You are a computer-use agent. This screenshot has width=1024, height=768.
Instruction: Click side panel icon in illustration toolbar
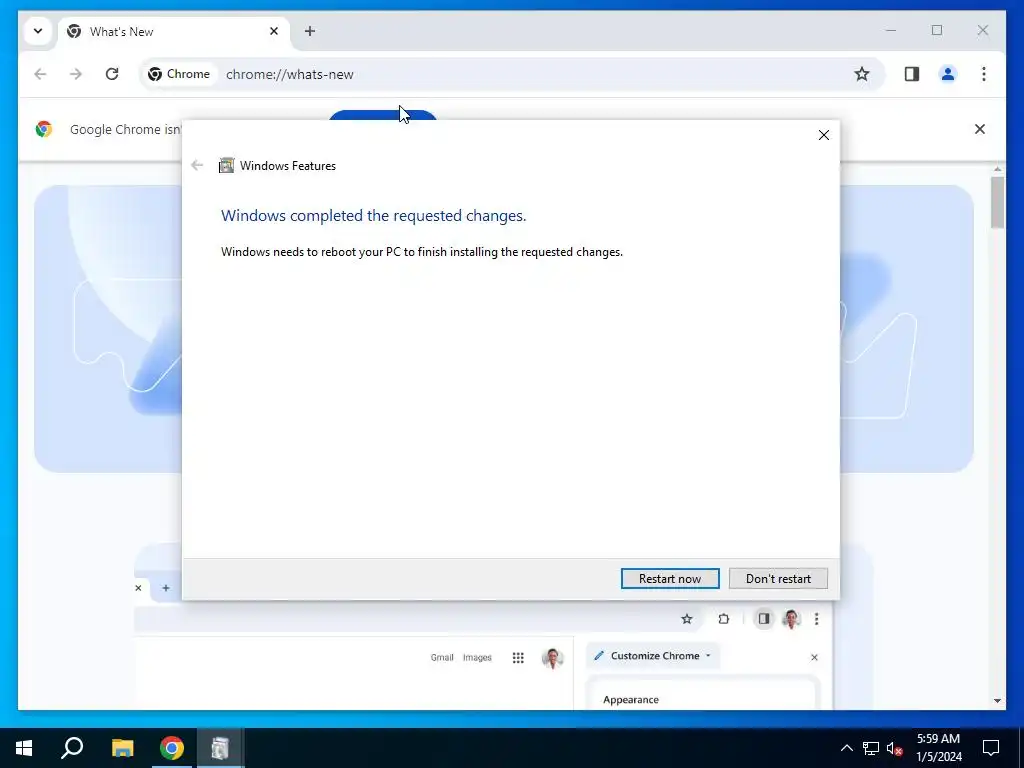pyautogui.click(x=763, y=618)
